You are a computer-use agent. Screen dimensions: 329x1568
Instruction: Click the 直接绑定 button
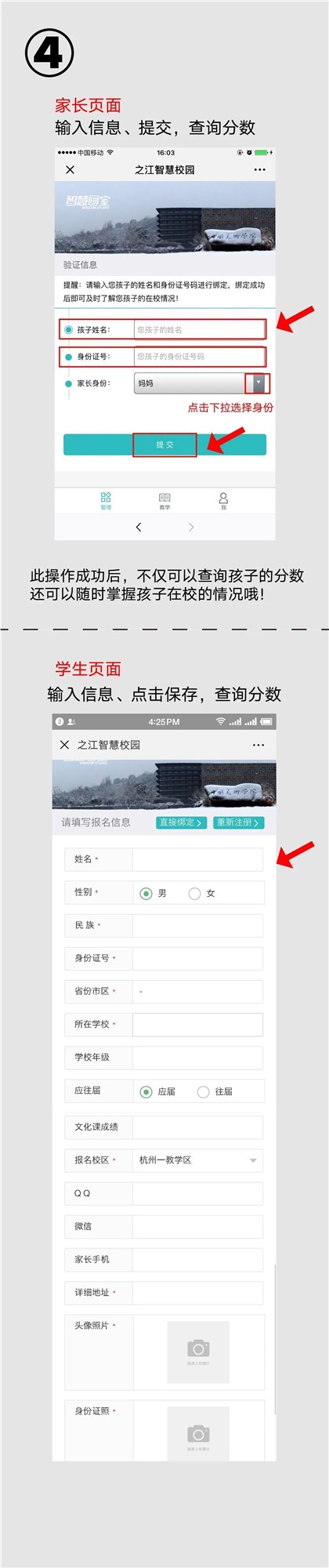(x=181, y=822)
